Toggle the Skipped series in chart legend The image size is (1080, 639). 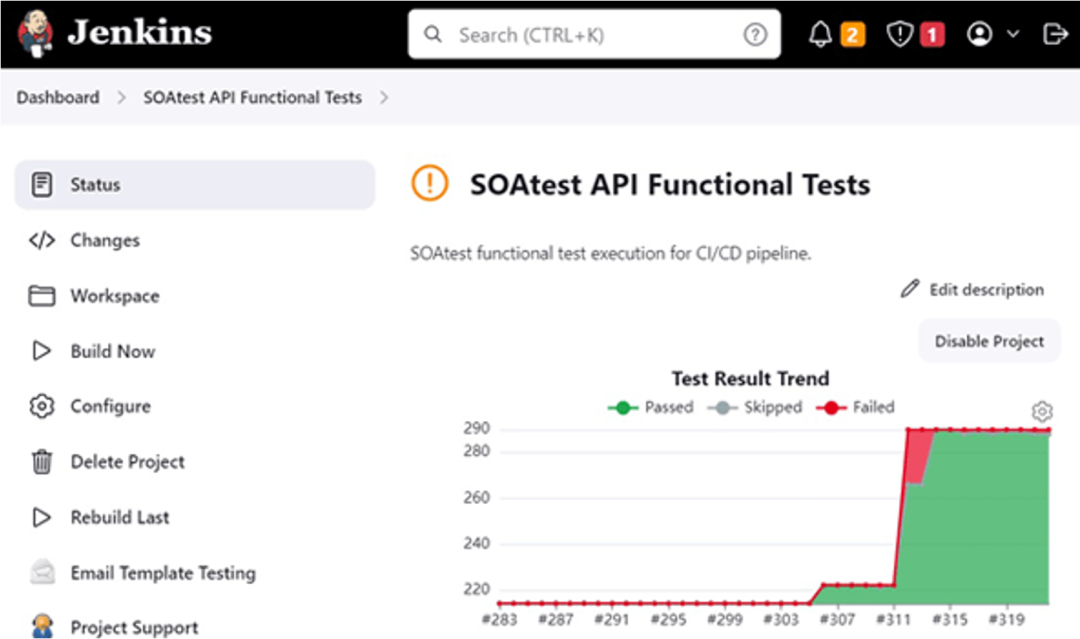[x=754, y=408]
